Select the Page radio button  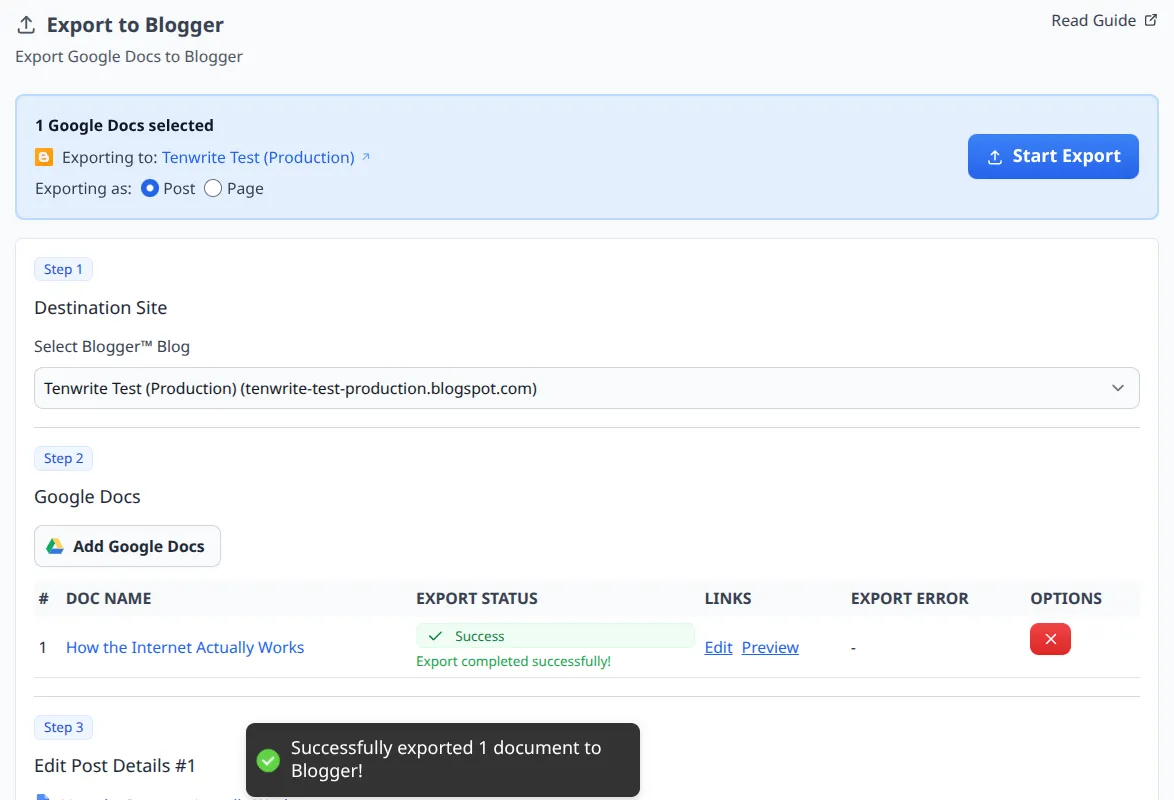click(x=212, y=188)
